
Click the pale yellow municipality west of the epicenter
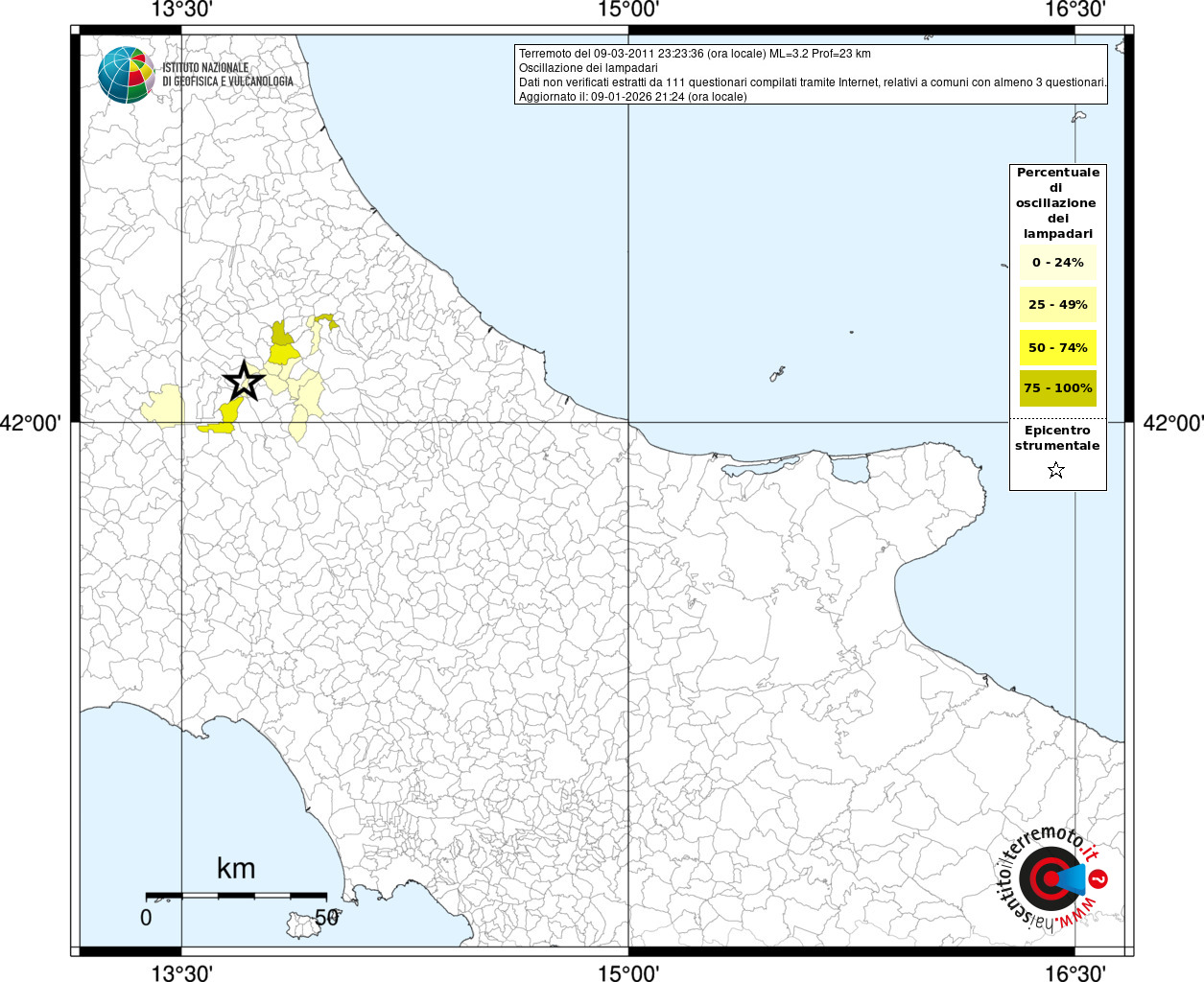click(x=164, y=406)
